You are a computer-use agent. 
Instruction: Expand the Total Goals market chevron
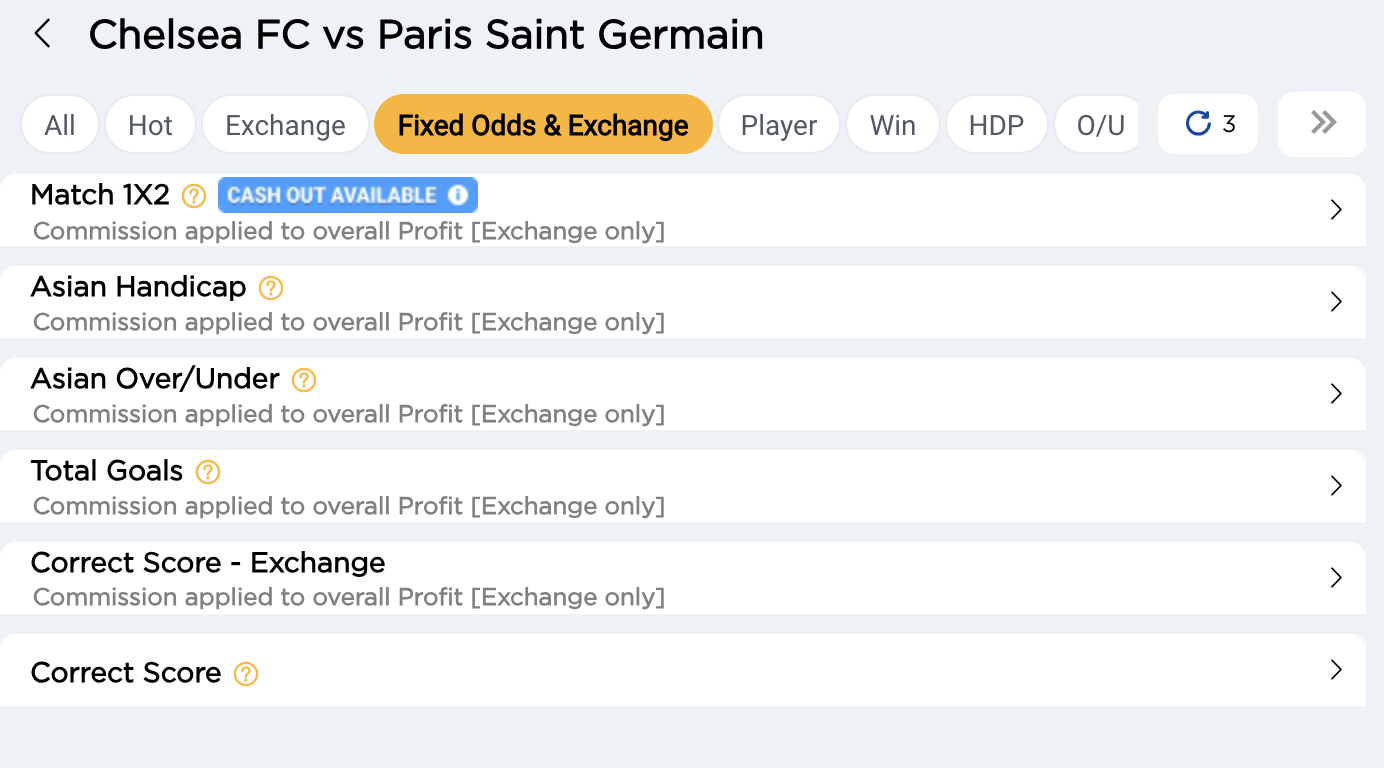pyautogui.click(x=1336, y=486)
